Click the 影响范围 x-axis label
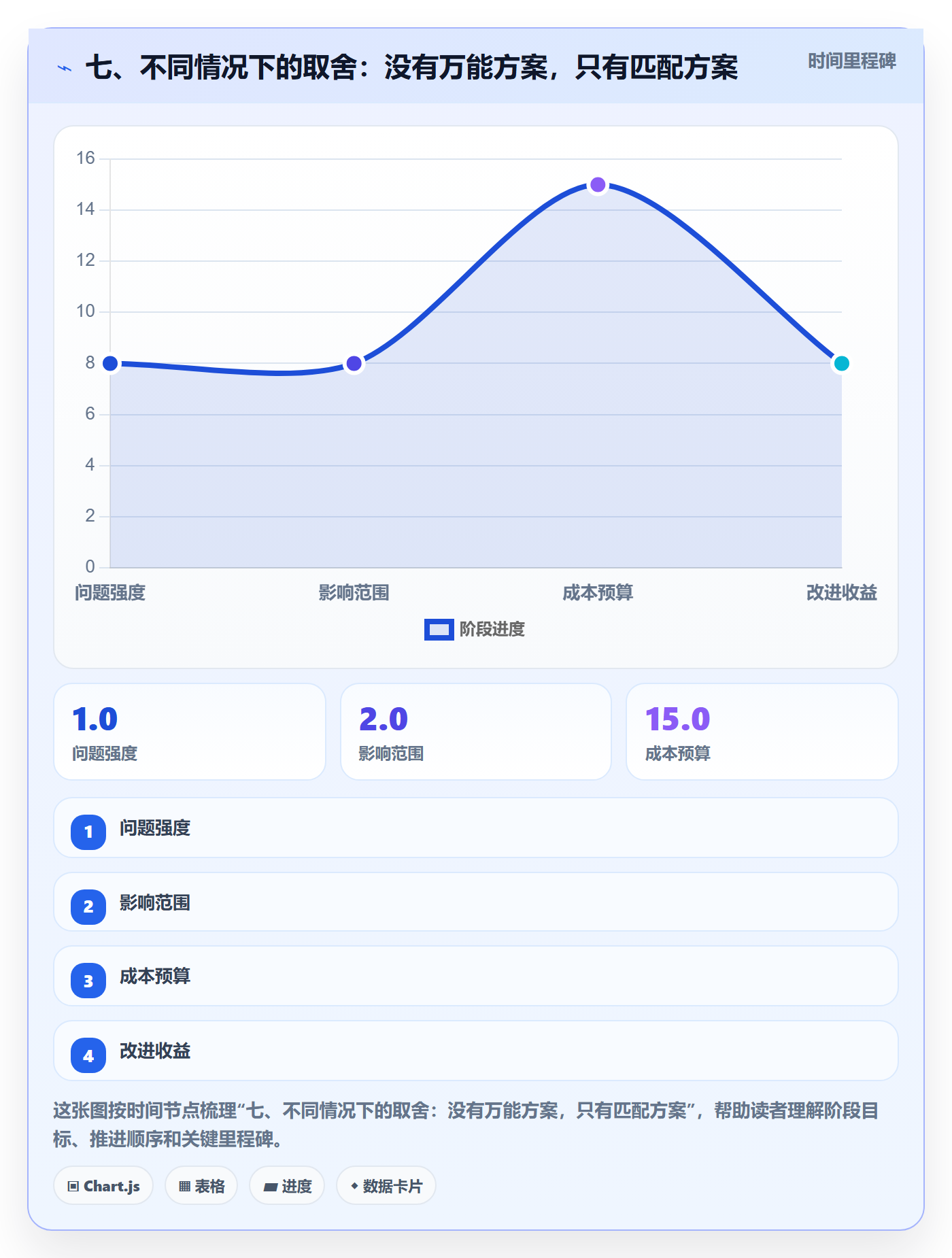Screen dimensions: 952x1258 click(x=354, y=593)
